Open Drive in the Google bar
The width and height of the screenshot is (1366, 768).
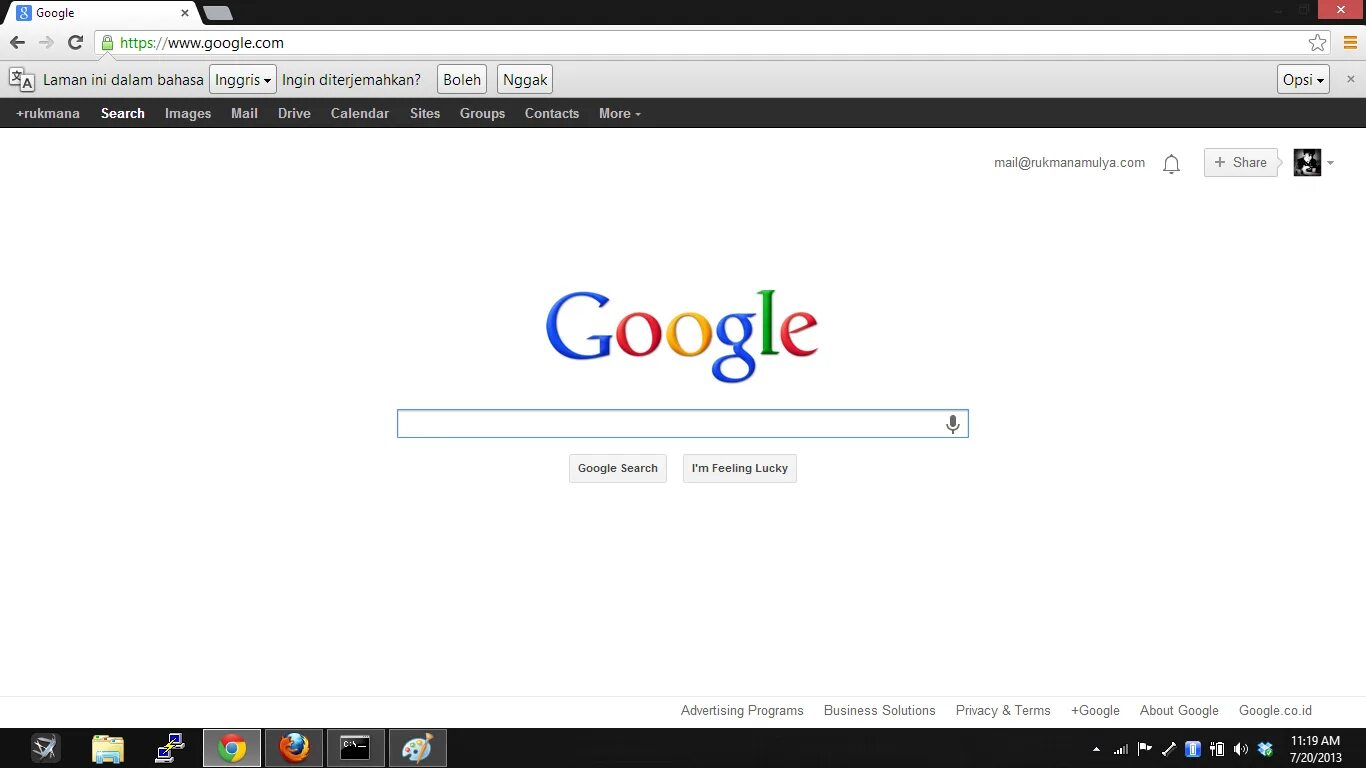click(294, 114)
